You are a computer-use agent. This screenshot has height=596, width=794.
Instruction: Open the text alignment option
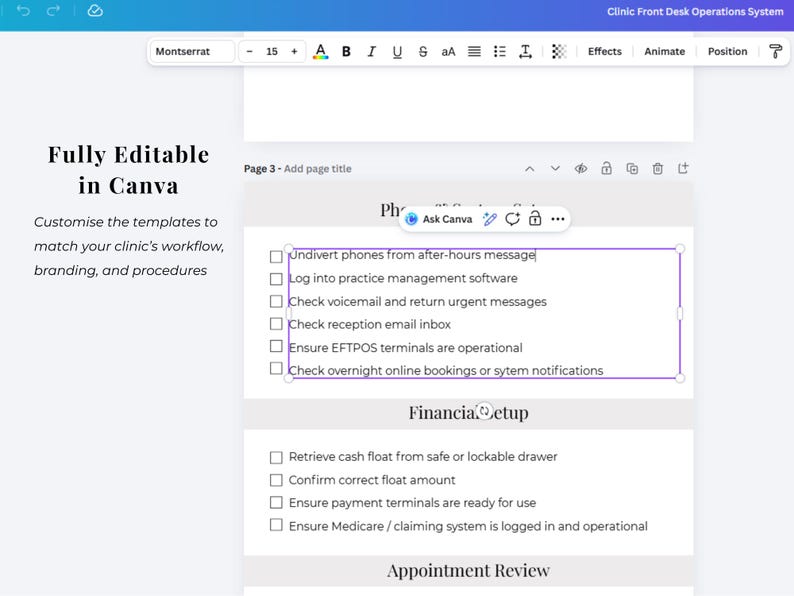(x=474, y=52)
